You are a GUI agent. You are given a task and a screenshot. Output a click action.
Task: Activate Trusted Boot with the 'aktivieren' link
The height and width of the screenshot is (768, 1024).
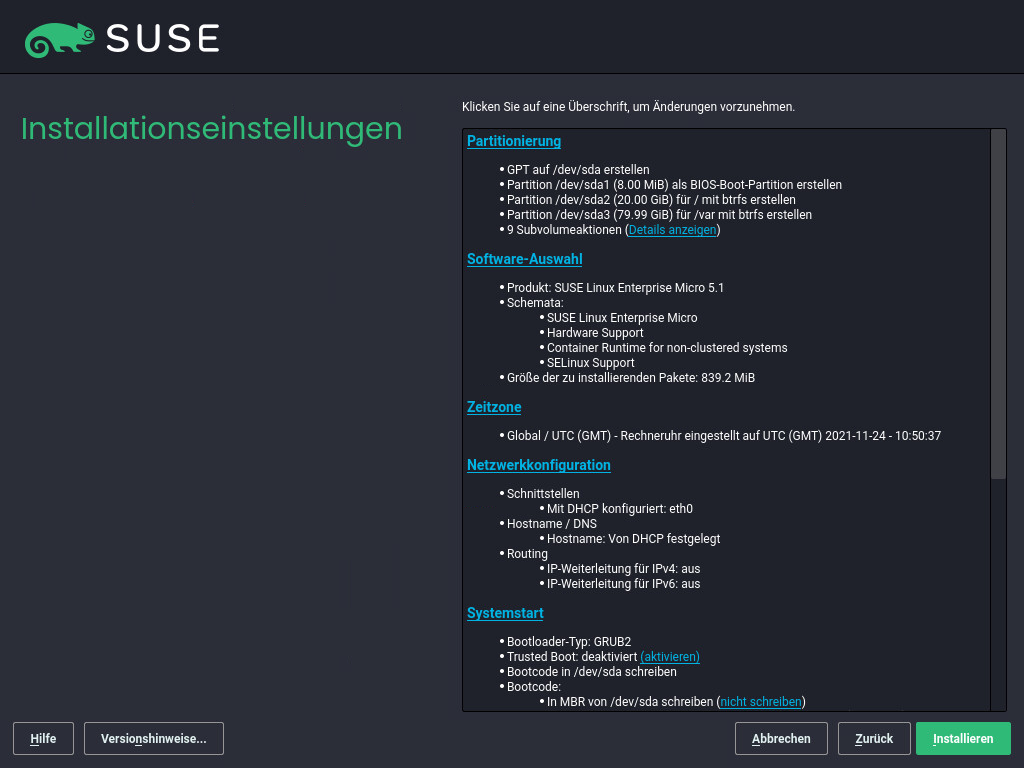[669, 656]
